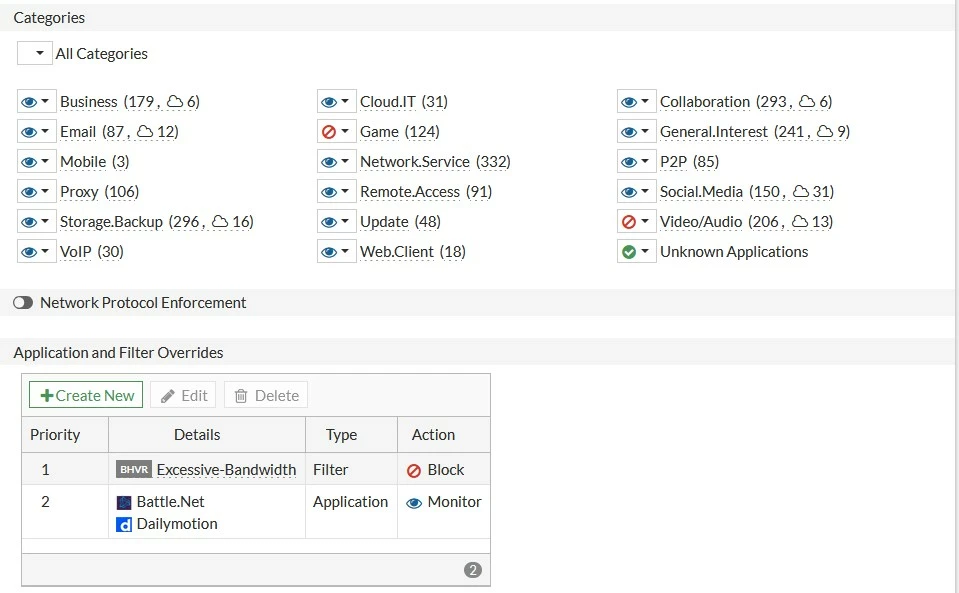Open the Video/Audio action dropdown arrow
This screenshot has height=593, width=959.
tap(645, 221)
